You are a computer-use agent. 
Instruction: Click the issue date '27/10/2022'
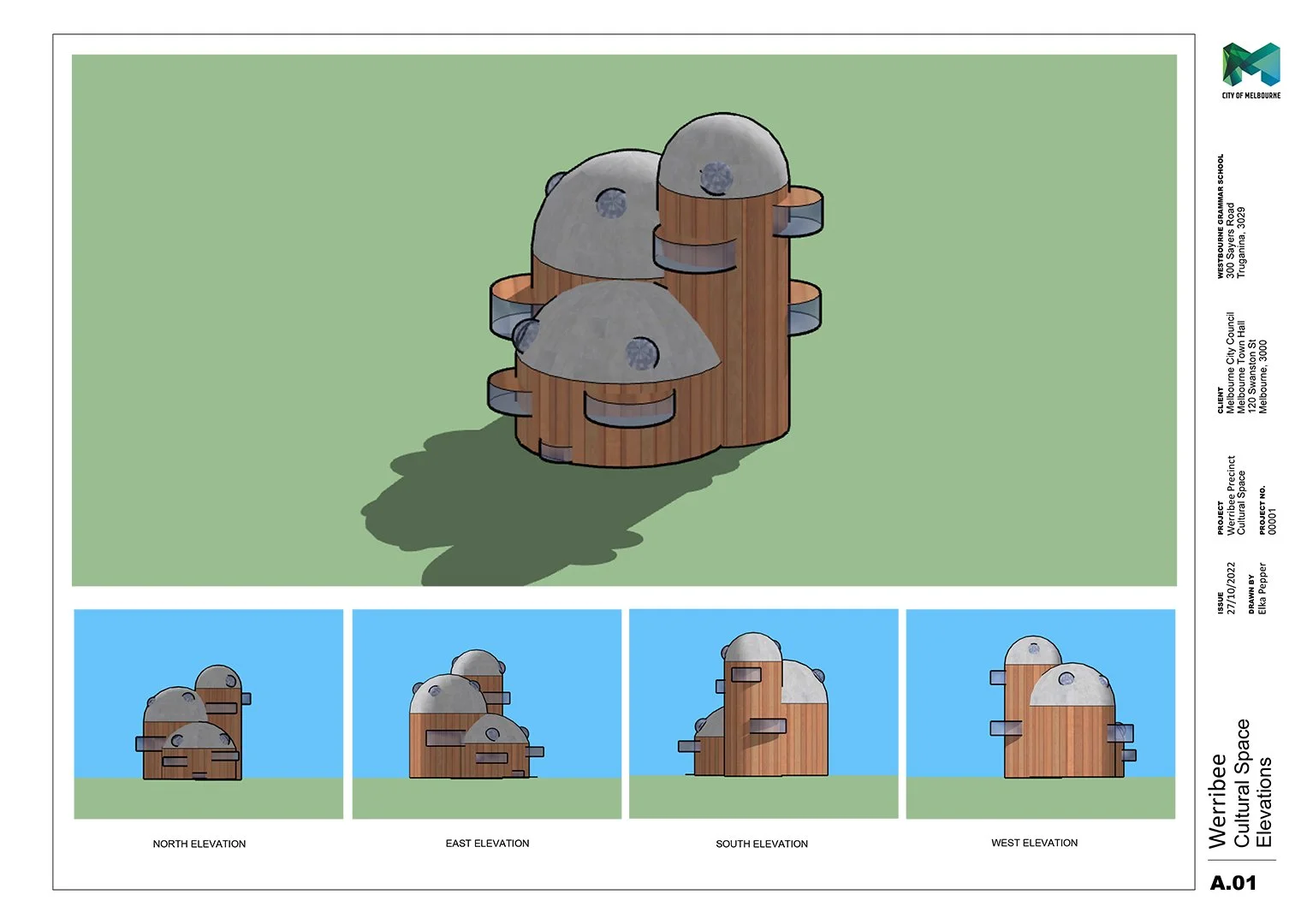[1231, 588]
